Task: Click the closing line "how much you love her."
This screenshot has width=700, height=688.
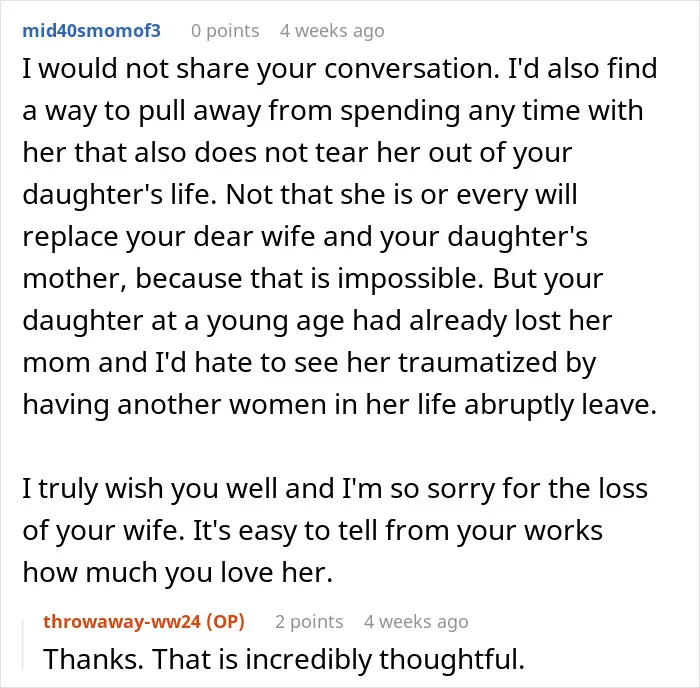Action: (x=178, y=572)
